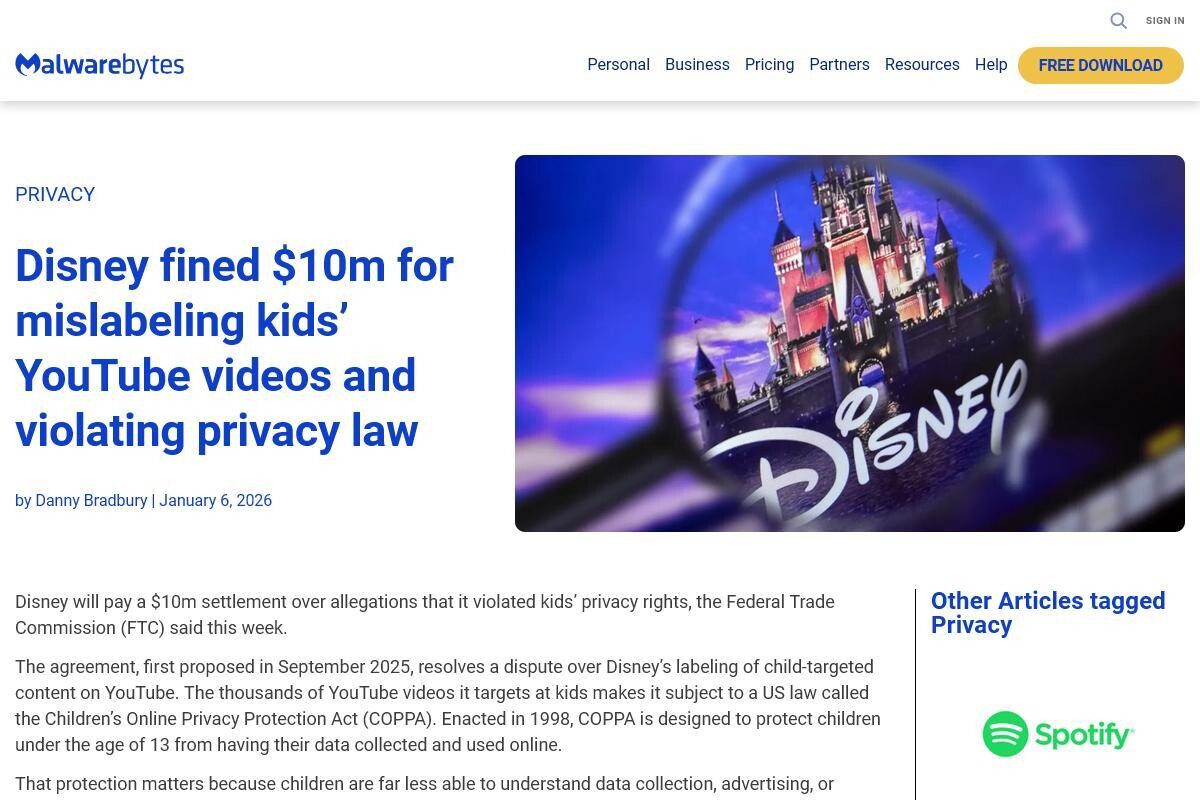The image size is (1200, 800).
Task: Click author name Danny Bradbury
Action: click(91, 501)
